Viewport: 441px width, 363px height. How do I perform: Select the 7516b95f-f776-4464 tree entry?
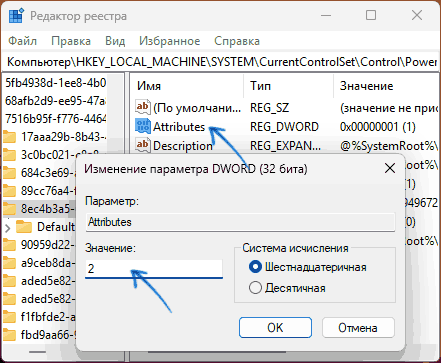[x=56, y=119]
